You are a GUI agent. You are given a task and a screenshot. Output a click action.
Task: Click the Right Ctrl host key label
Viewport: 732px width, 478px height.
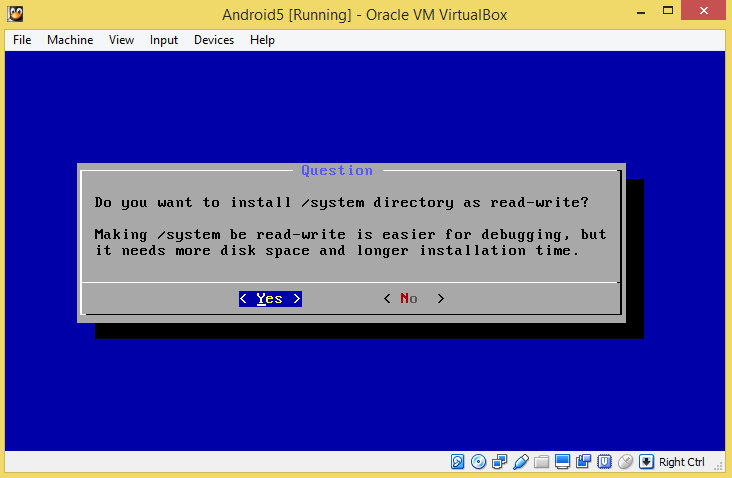click(682, 462)
